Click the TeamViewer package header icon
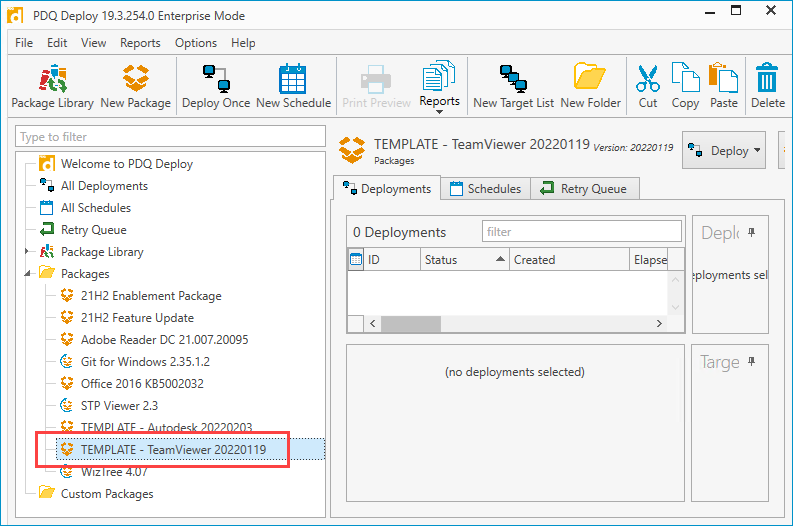793x526 pixels. [x=352, y=150]
